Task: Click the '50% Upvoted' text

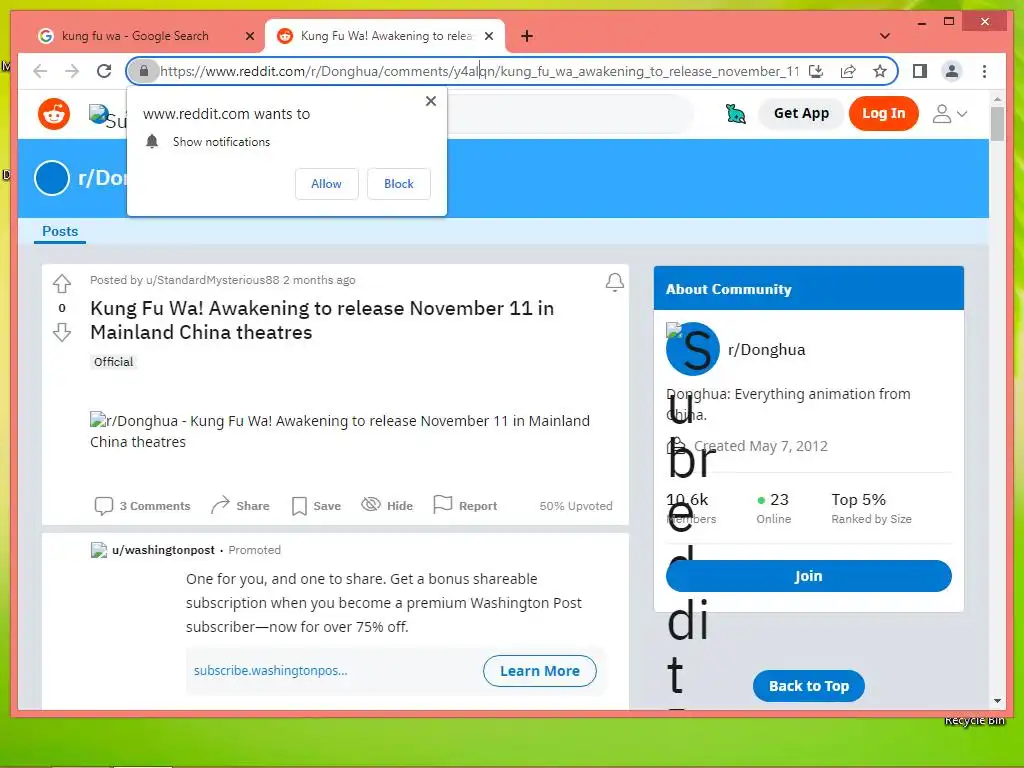Action: tap(576, 505)
